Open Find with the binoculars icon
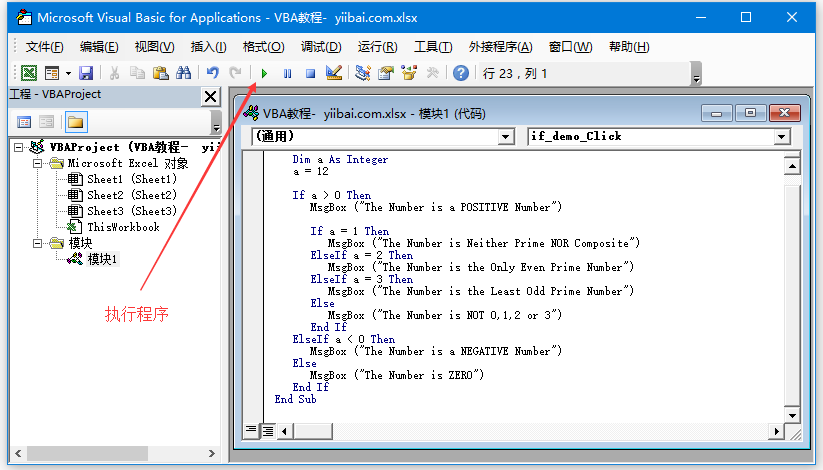Screen dimensions: 823x470 coord(183,73)
